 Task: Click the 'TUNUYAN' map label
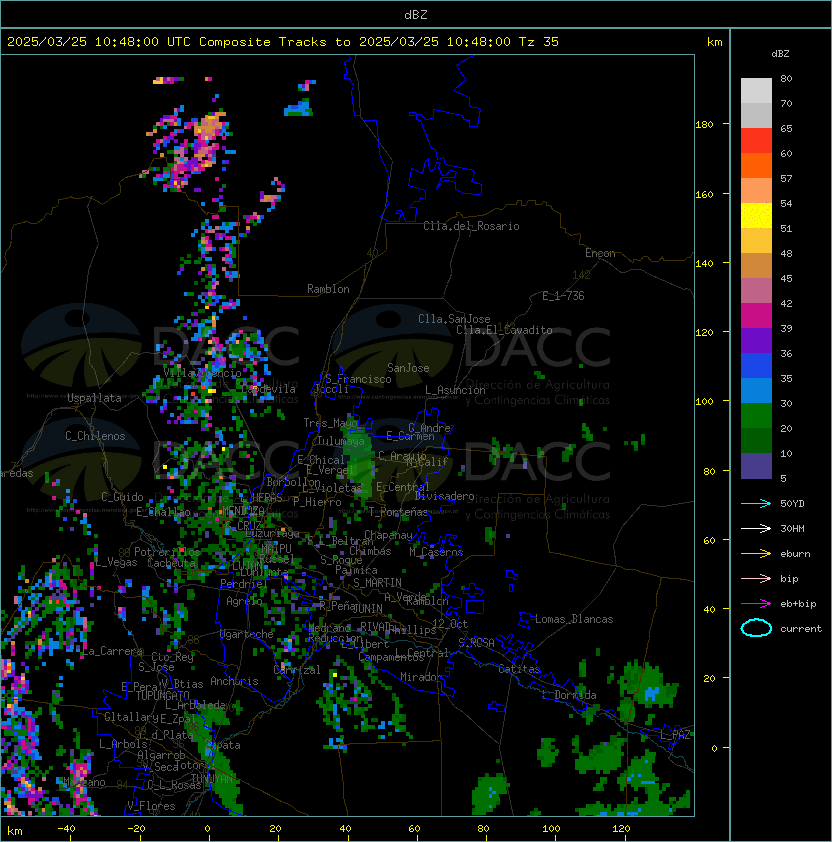[212, 778]
